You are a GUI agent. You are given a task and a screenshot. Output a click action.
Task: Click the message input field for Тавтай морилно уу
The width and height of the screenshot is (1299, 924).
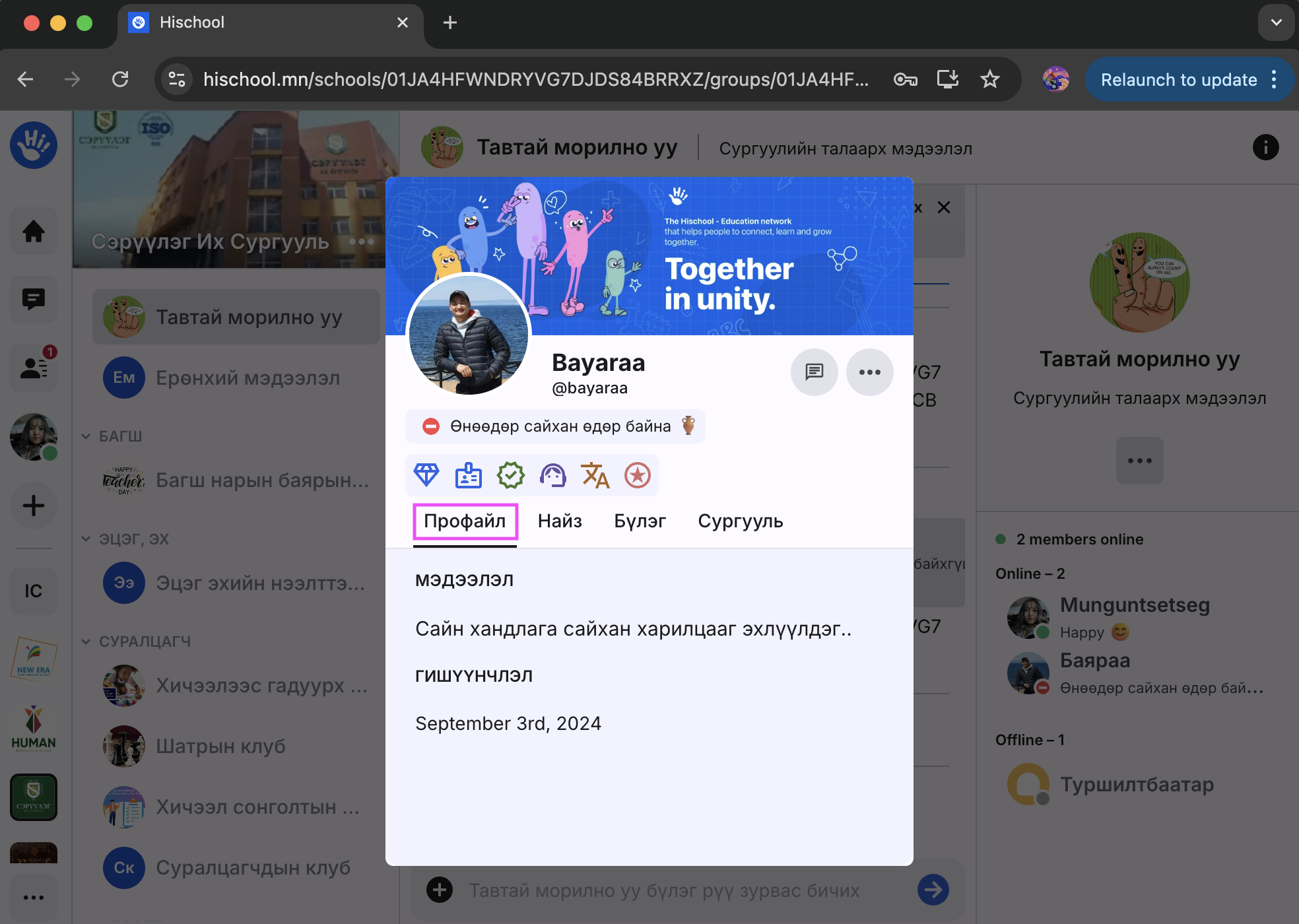point(664,890)
